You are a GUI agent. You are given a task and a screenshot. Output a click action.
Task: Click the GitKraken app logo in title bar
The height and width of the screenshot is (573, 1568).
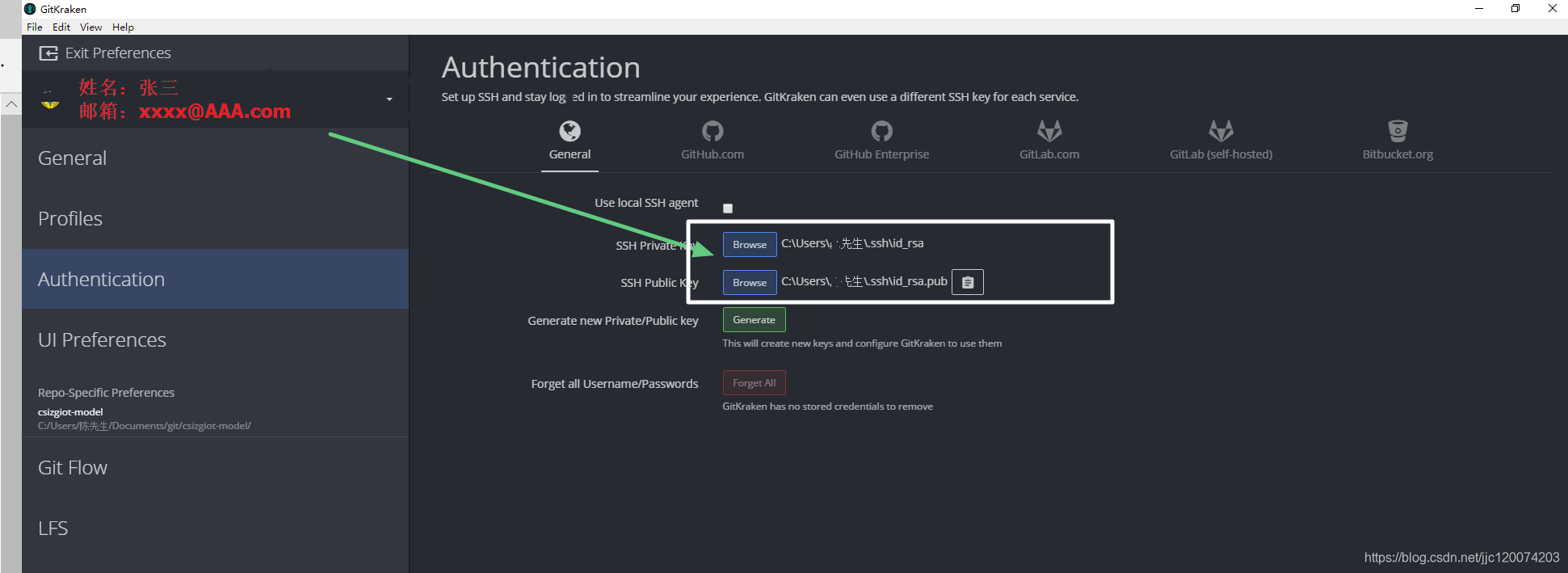pos(30,9)
